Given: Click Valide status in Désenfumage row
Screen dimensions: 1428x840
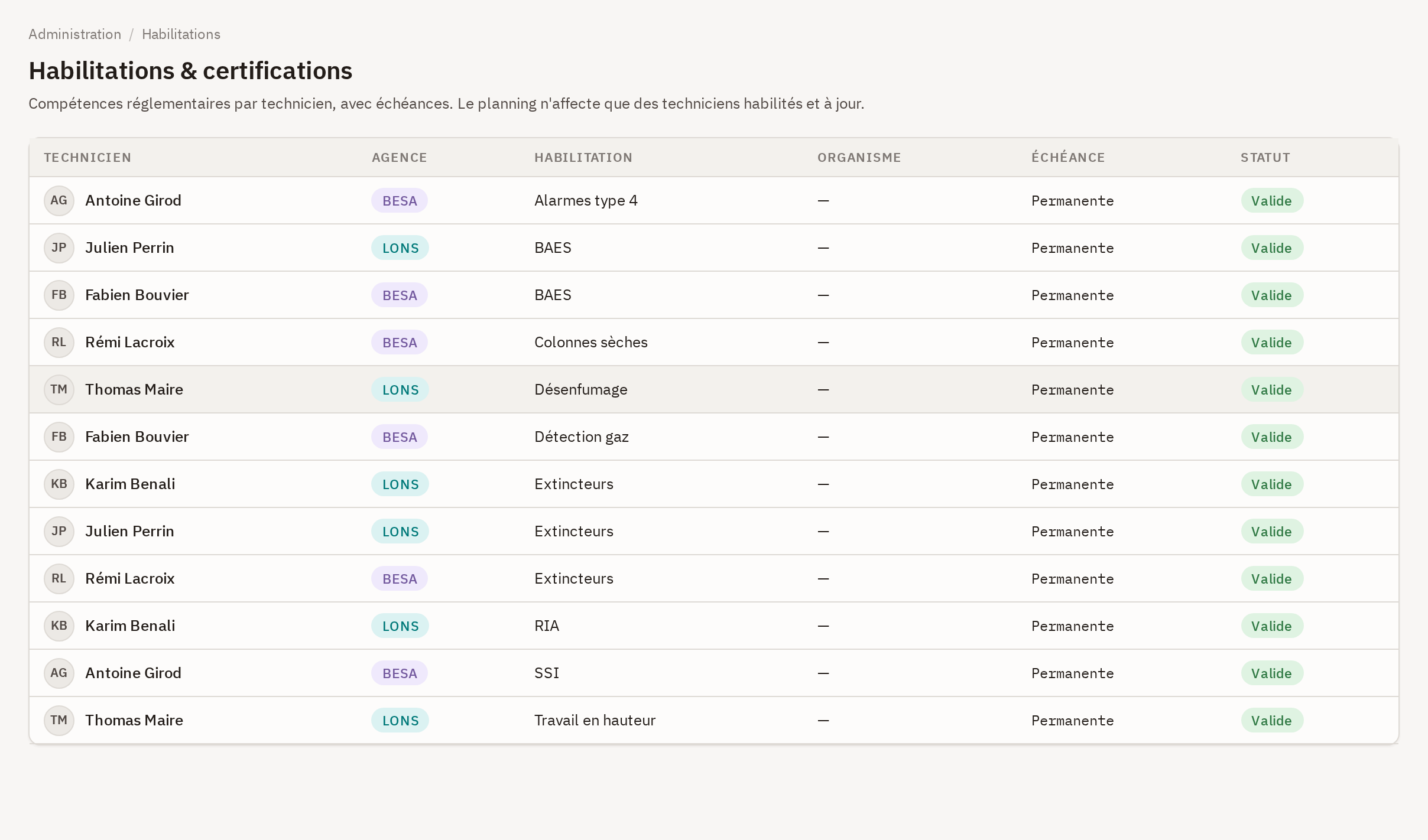Looking at the screenshot, I should pyautogui.click(x=1272, y=389).
